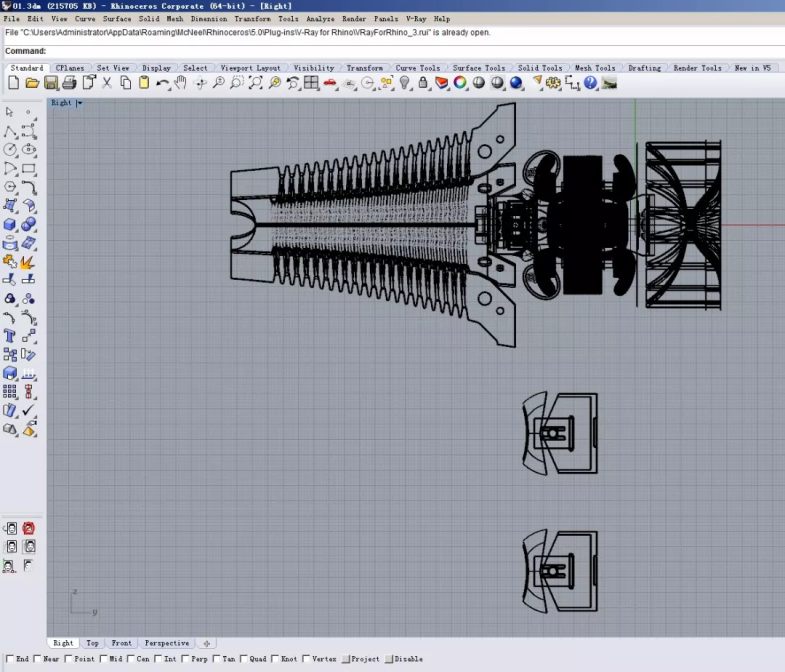
Task: Enable the End object snap
Action: click(x=10, y=659)
